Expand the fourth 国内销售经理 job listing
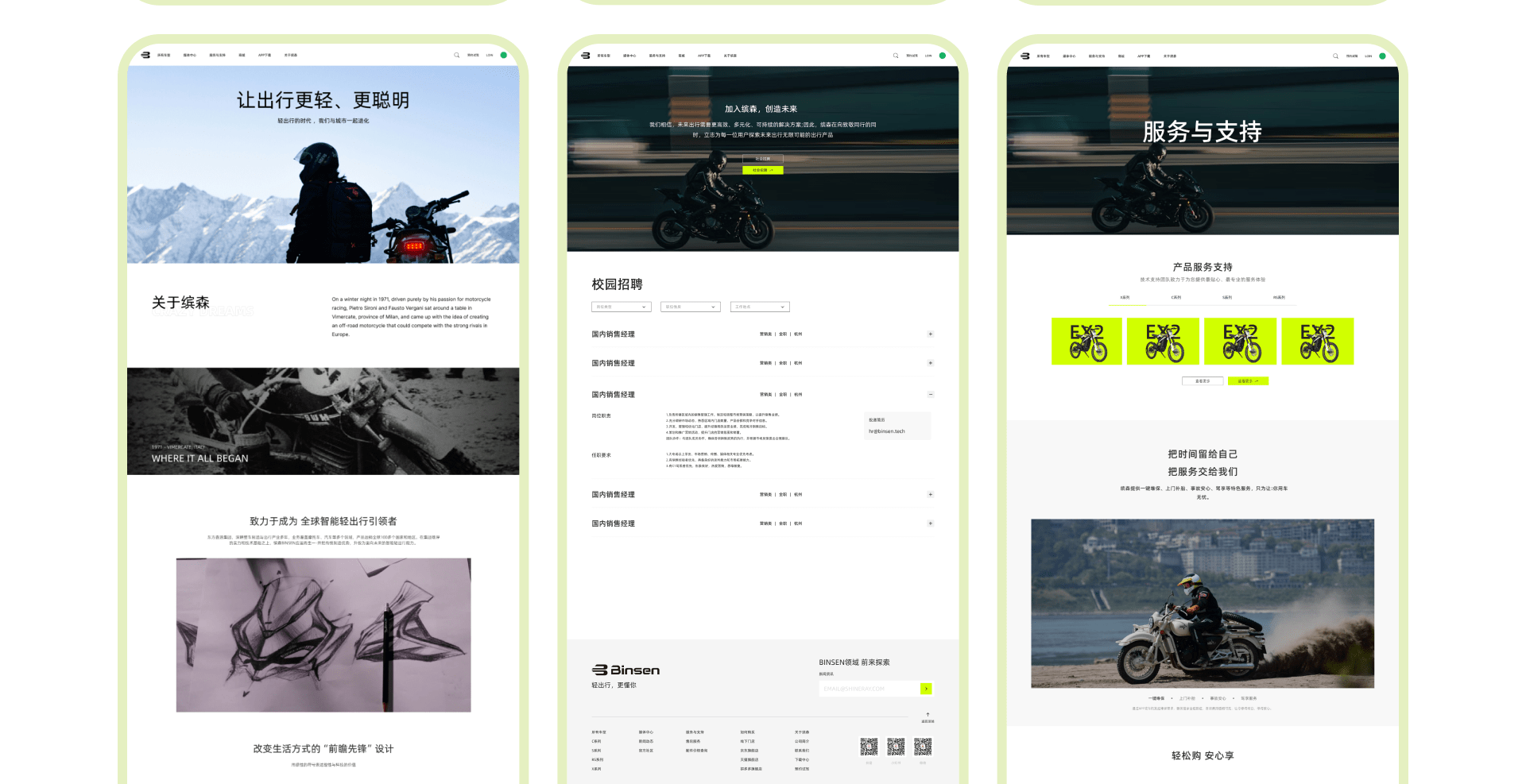The width and height of the screenshot is (1526, 784). [931, 495]
